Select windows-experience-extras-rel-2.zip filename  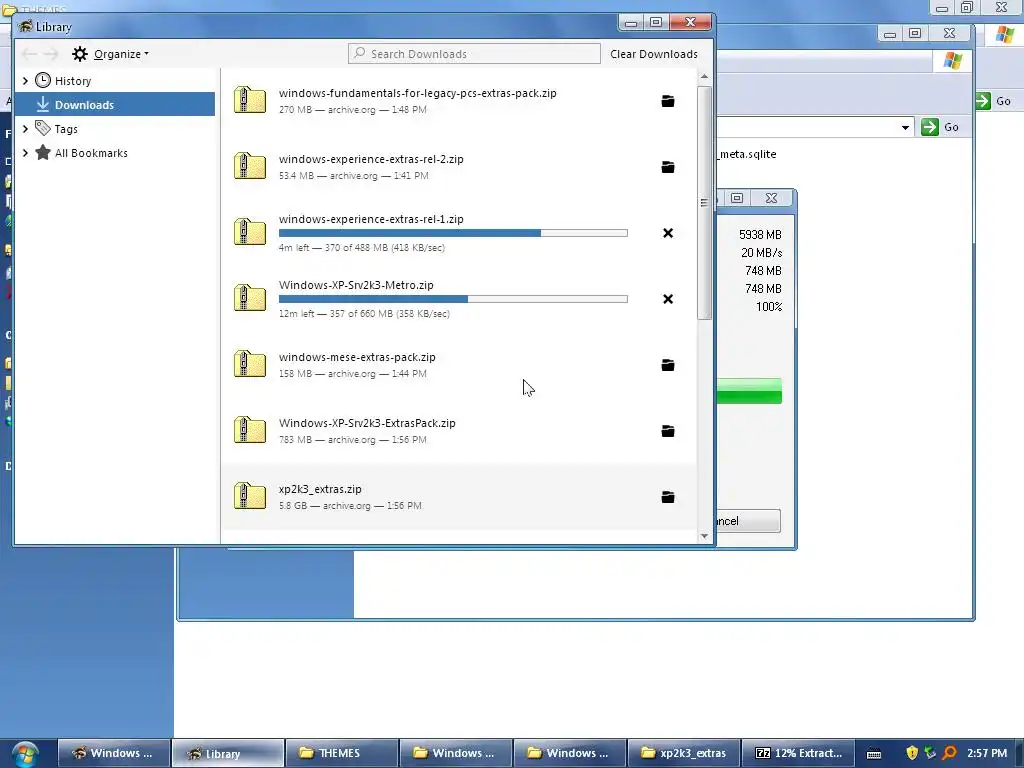371,159
